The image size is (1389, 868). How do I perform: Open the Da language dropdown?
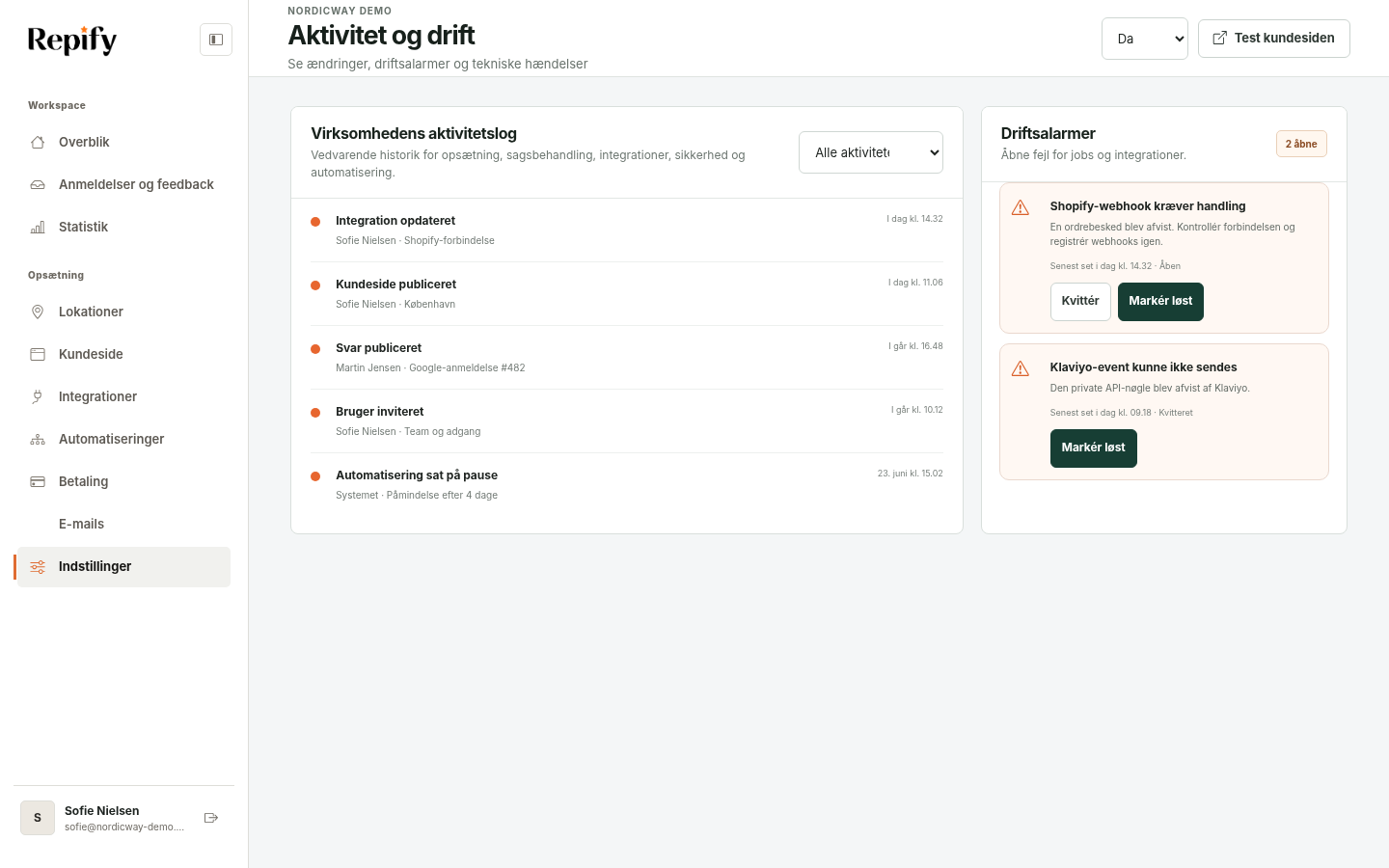coord(1145,39)
